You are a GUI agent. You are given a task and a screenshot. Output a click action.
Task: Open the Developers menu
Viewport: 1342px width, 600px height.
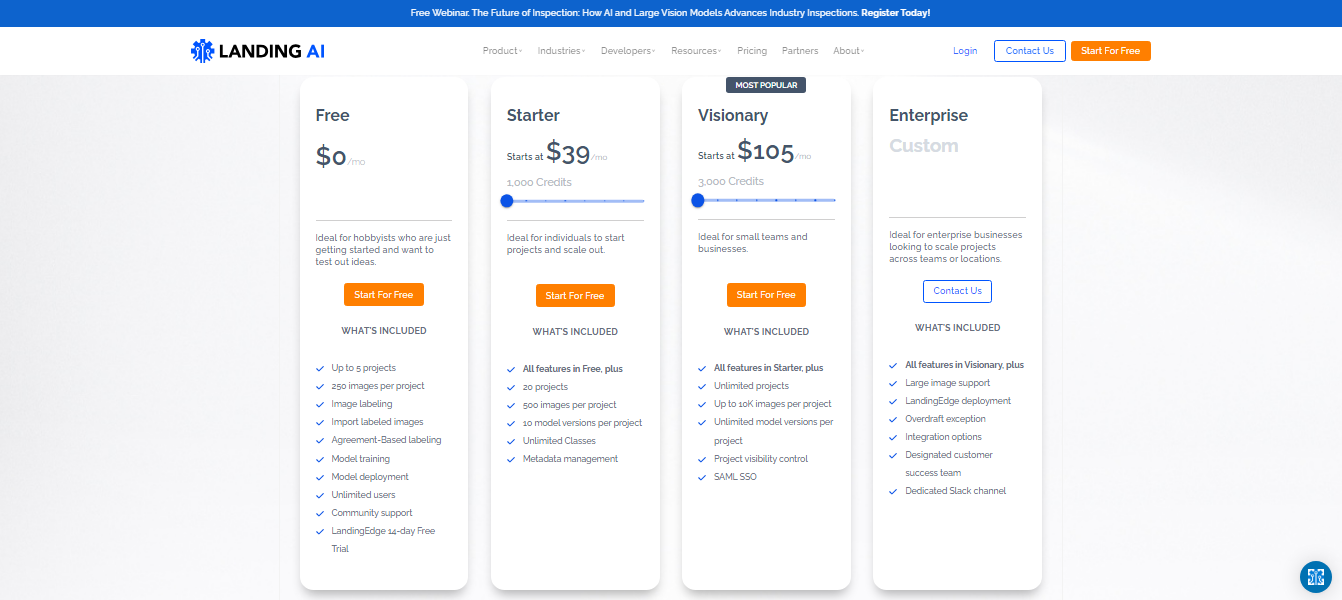pos(628,51)
